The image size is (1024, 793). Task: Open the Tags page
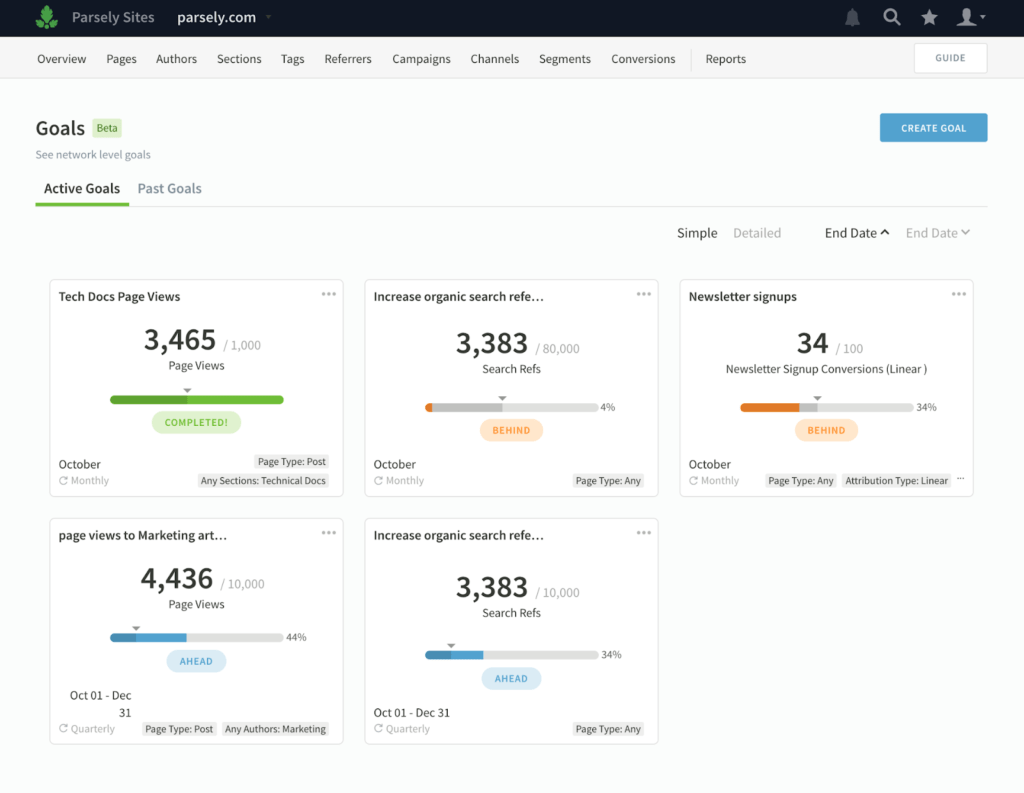[293, 59]
